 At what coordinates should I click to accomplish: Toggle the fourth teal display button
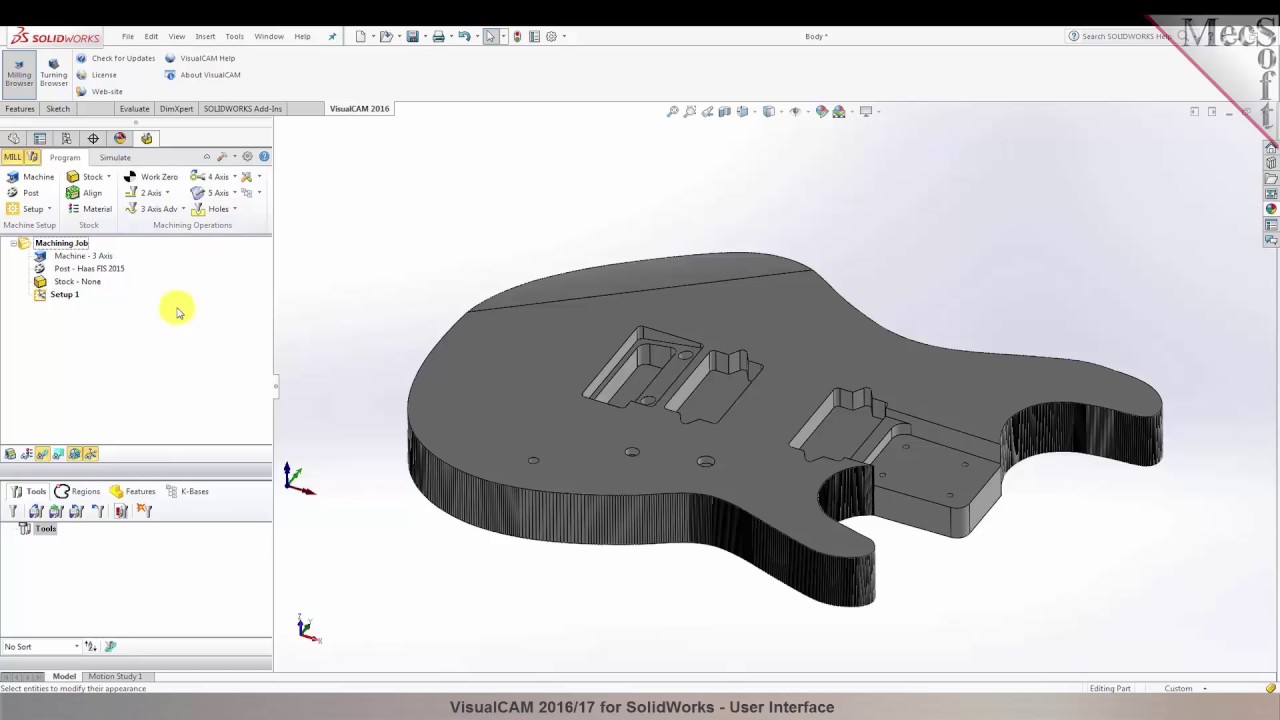coord(58,454)
